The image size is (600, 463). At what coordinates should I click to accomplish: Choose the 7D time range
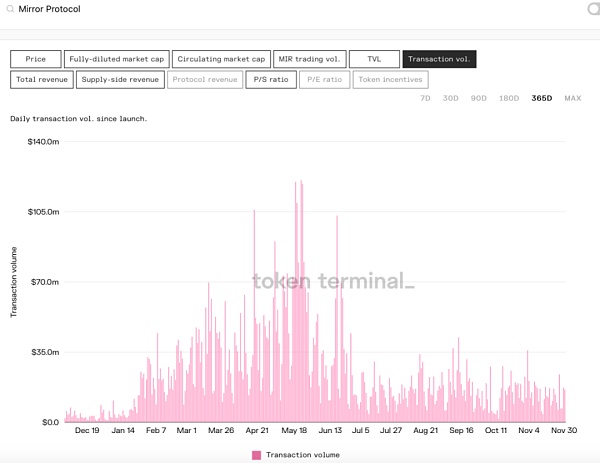click(x=425, y=98)
